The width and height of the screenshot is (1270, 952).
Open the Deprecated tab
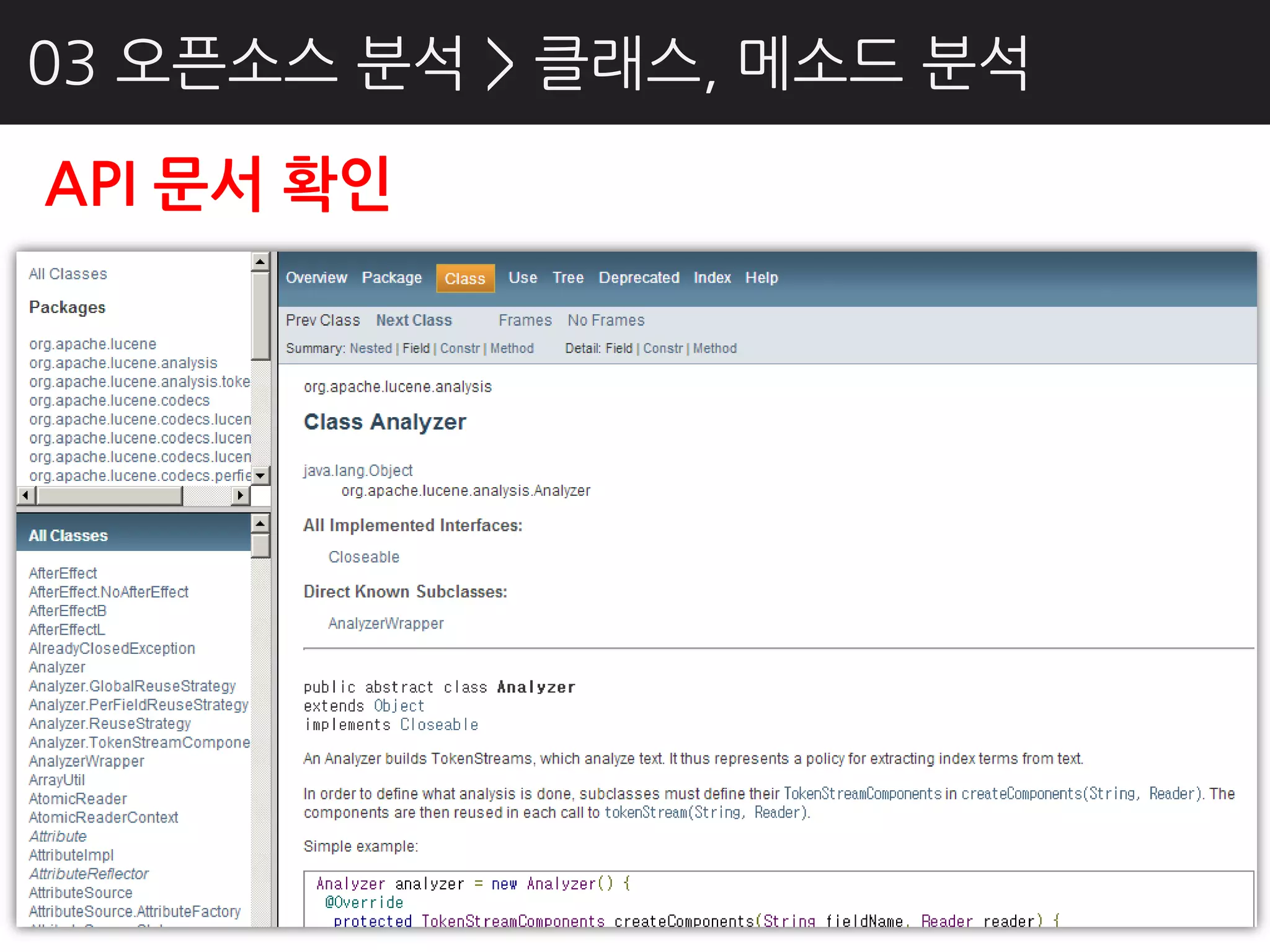click(x=639, y=278)
